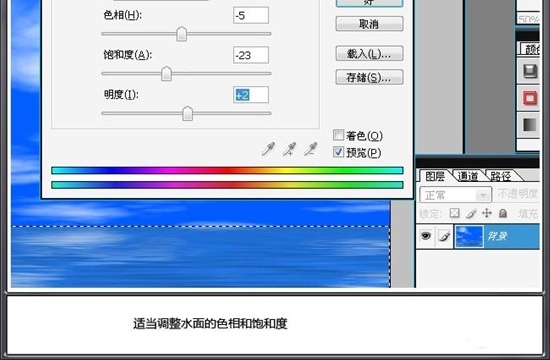Click the black-white gradient style icon
Viewport: 550px width, 360px height.
pos(530,125)
